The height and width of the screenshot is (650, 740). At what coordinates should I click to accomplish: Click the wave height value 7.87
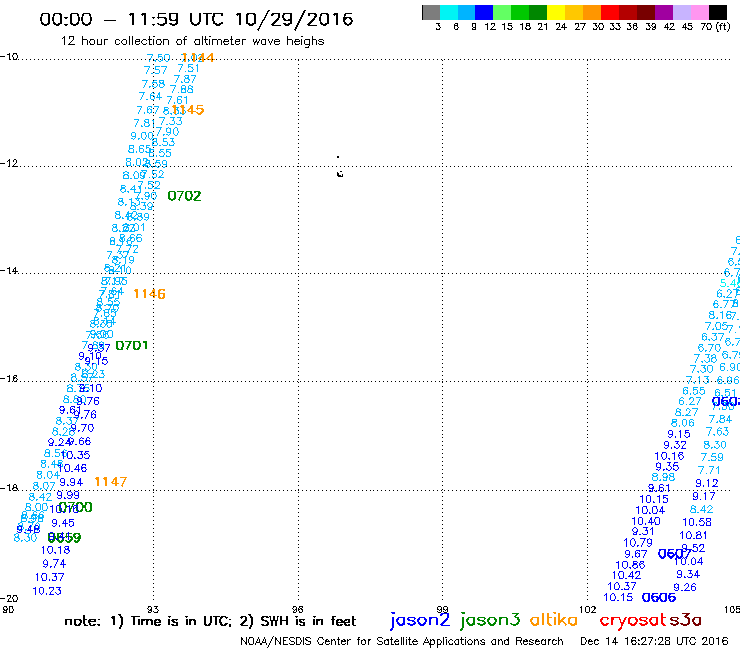coord(185,79)
